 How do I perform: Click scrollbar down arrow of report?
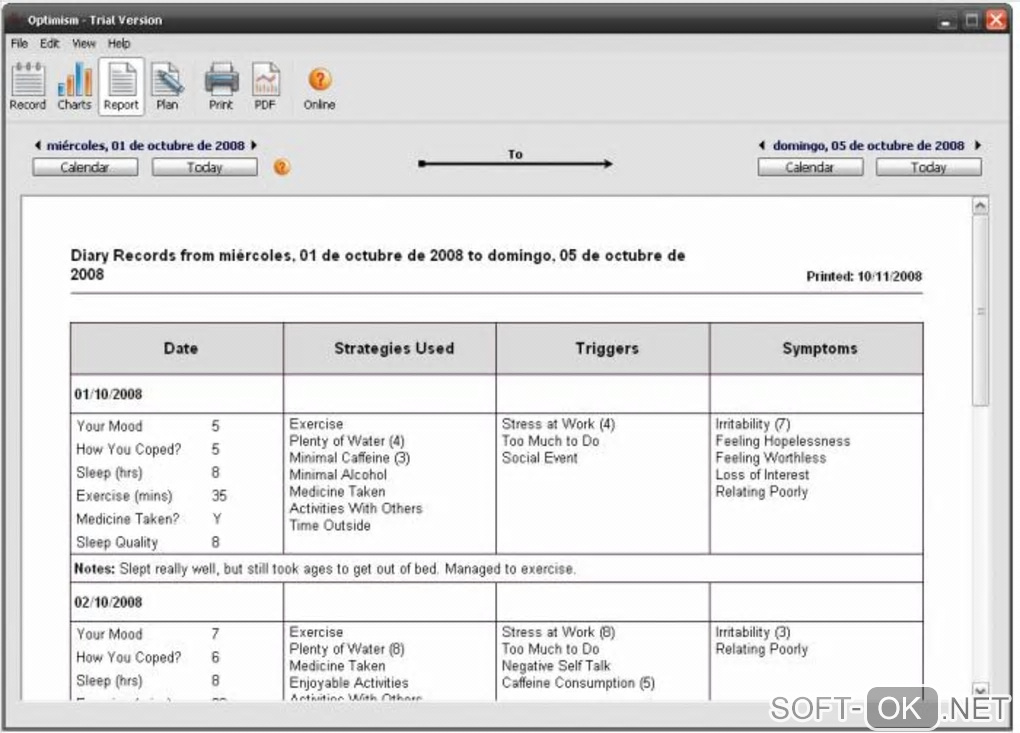coord(980,689)
